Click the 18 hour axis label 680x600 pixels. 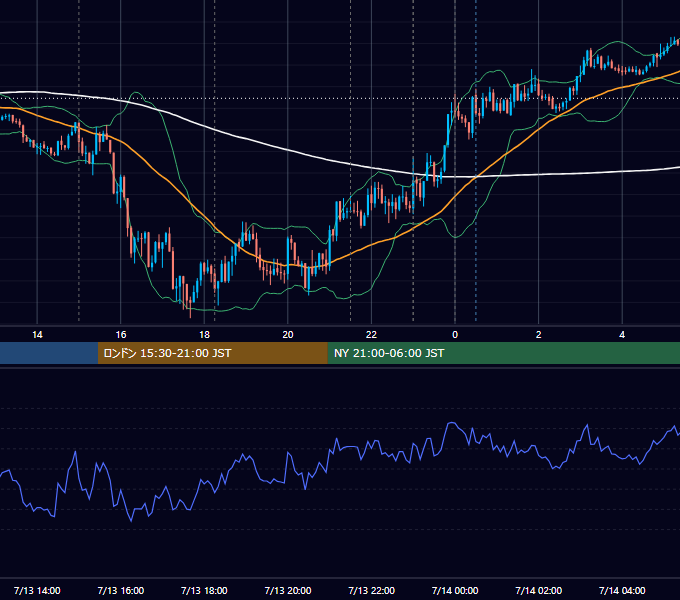[204, 335]
